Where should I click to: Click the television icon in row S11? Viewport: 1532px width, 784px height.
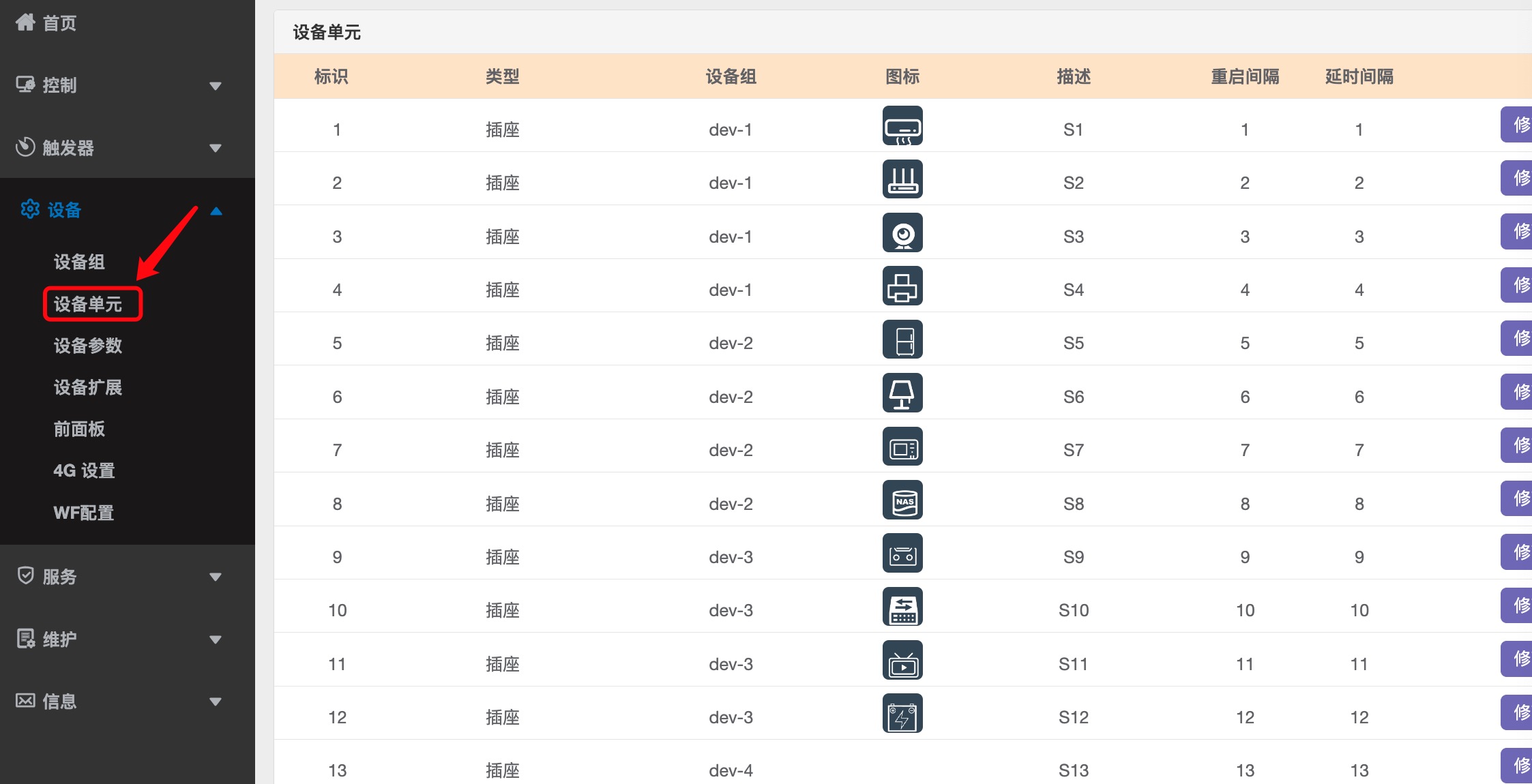[902, 660]
